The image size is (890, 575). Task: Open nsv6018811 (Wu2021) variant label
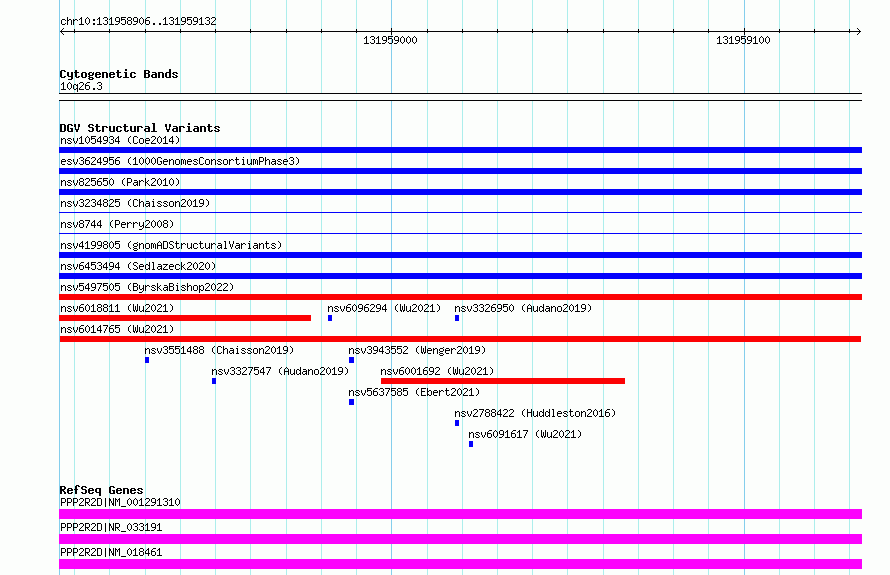click(x=117, y=308)
